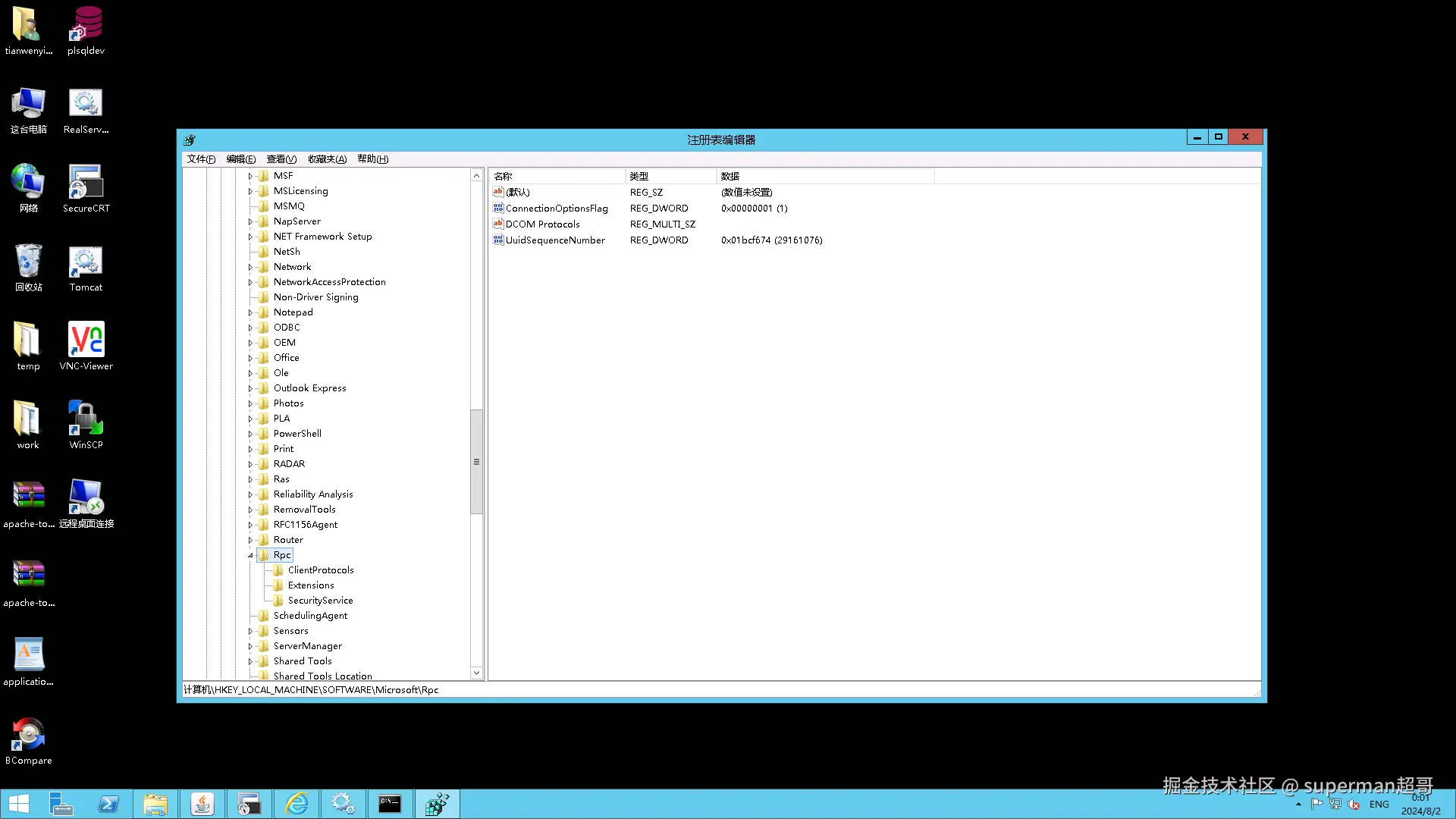Open the PowerShell taskbar icon

point(108,804)
